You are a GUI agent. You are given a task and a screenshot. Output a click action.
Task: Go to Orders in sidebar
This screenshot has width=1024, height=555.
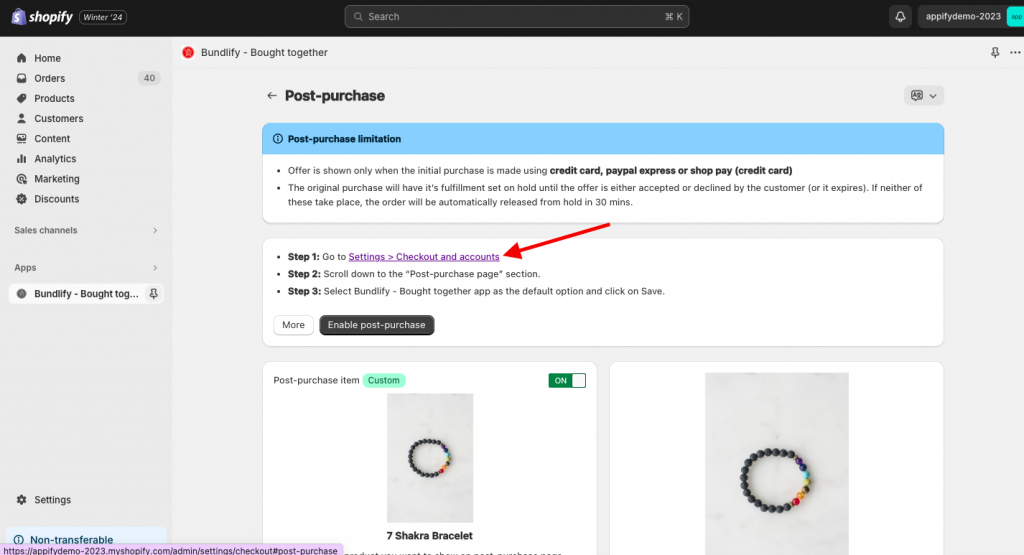[x=50, y=78]
